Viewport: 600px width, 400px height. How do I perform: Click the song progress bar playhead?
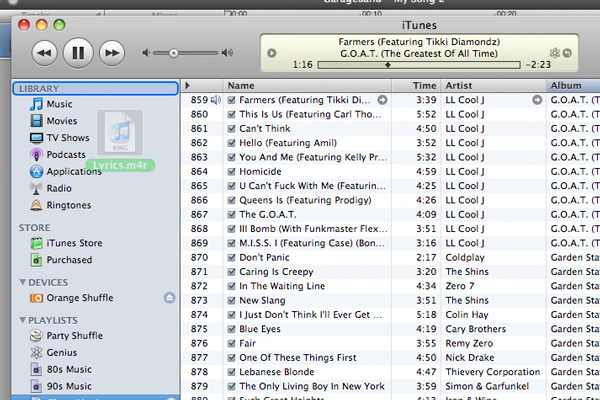point(388,65)
